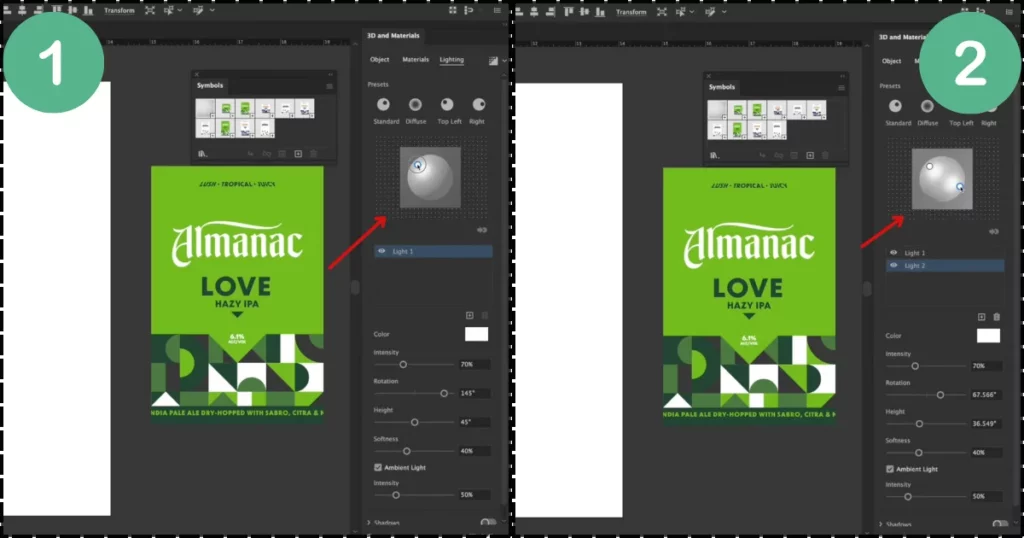Uncheck Ambient Light checkbox in screenshot 1
Screen dimensions: 1024x538
point(378,467)
